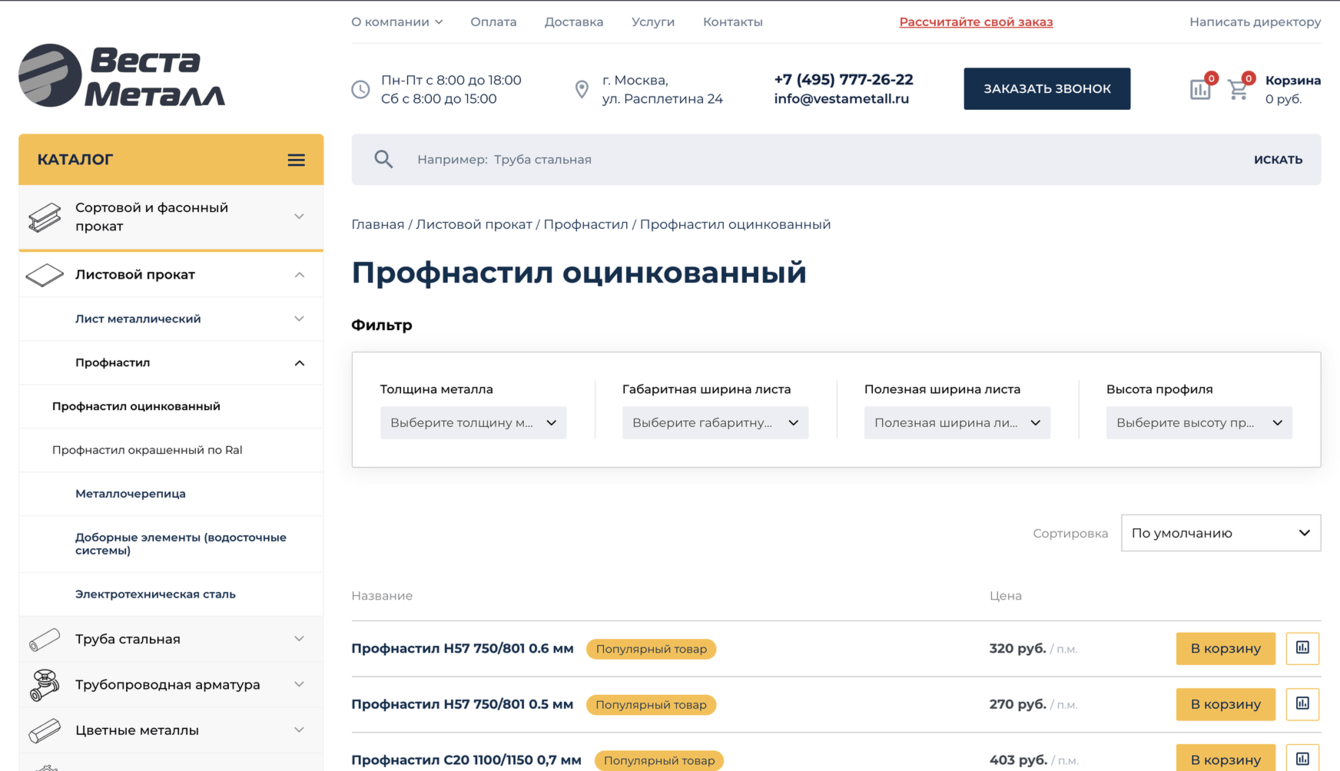Open Металлочерепица category
Screen dimensions: 1340x771
pyautogui.click(x=130, y=494)
